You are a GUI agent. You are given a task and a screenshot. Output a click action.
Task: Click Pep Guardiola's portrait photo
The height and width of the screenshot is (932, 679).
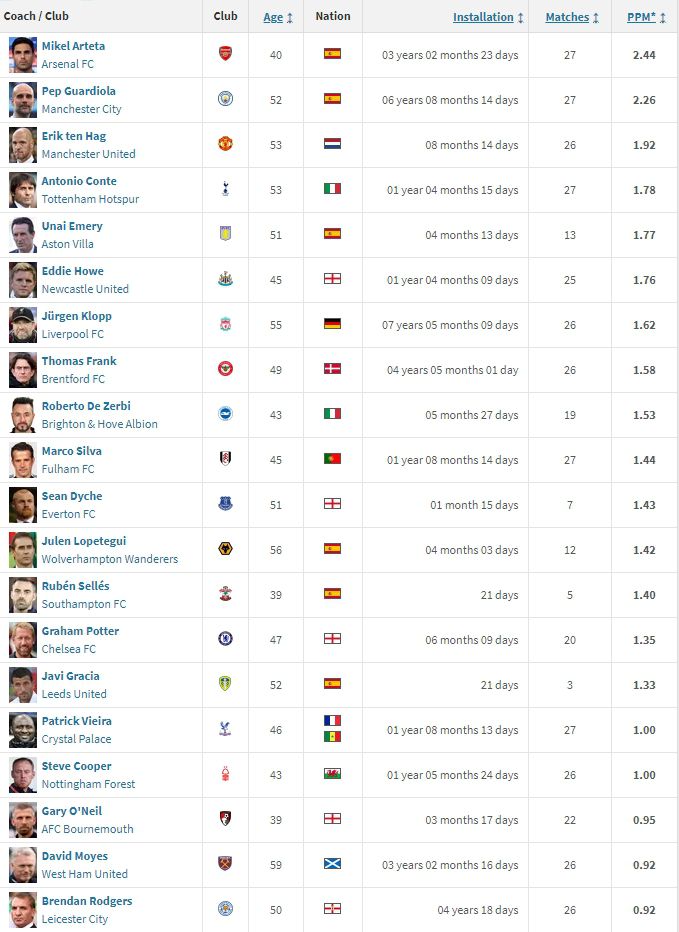coord(22,99)
